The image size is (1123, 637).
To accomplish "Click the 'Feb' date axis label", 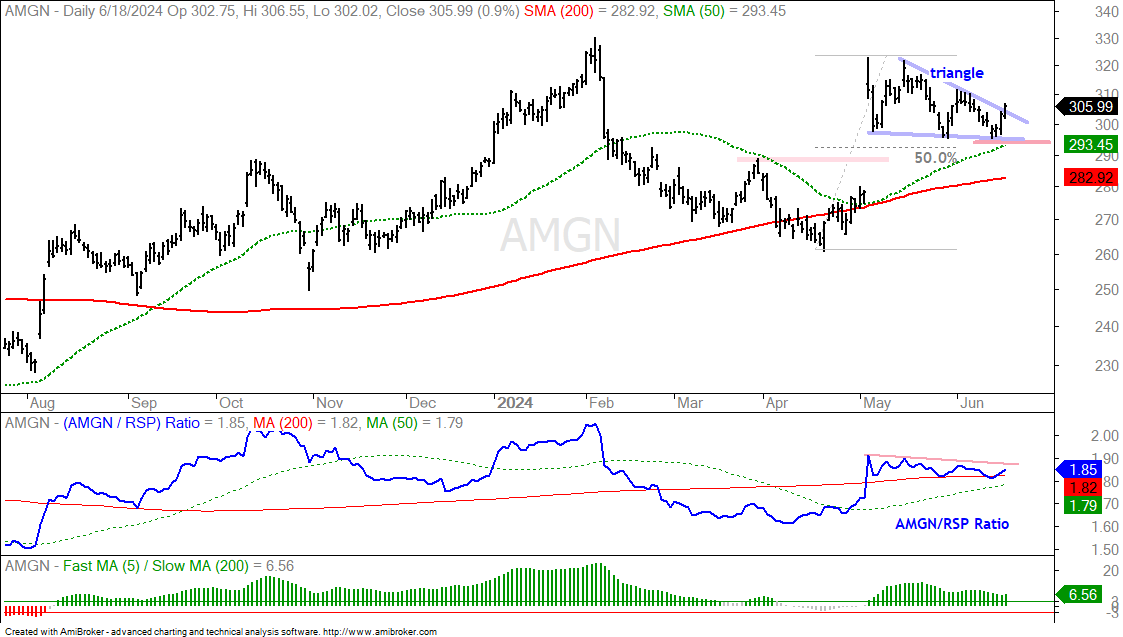I will (x=601, y=403).
